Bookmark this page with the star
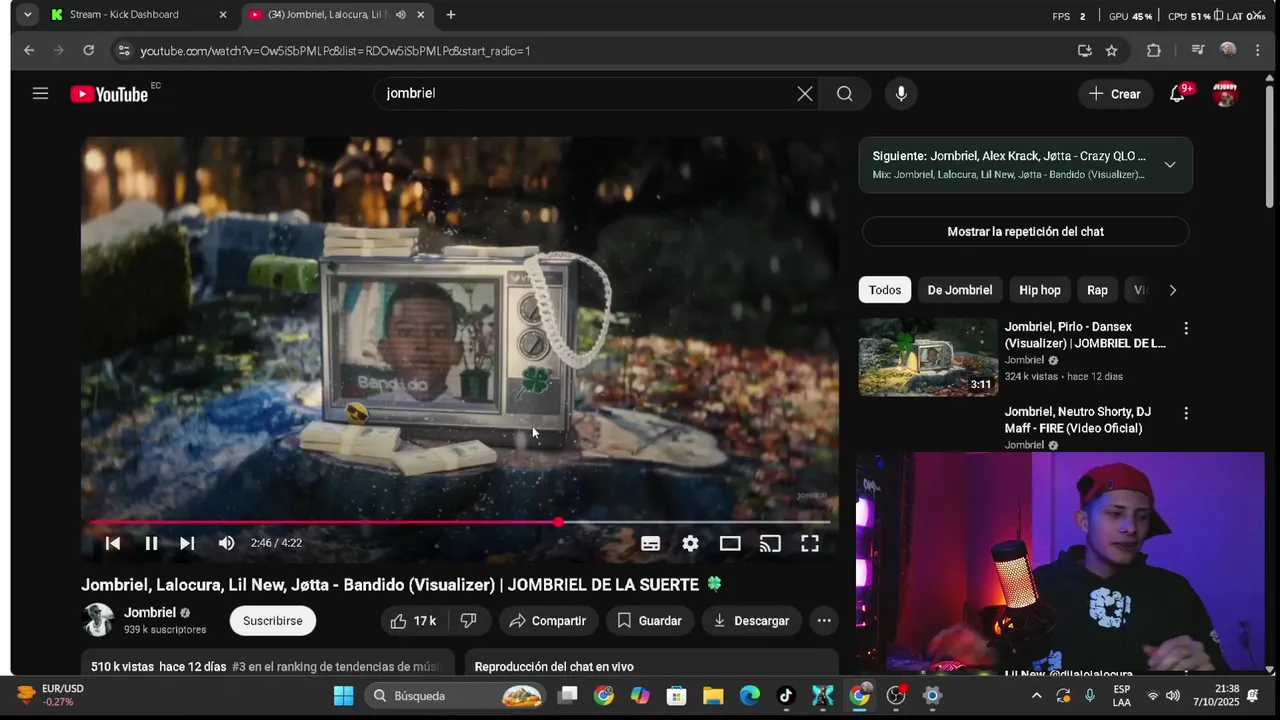This screenshot has height=720, width=1280. coord(1111,50)
